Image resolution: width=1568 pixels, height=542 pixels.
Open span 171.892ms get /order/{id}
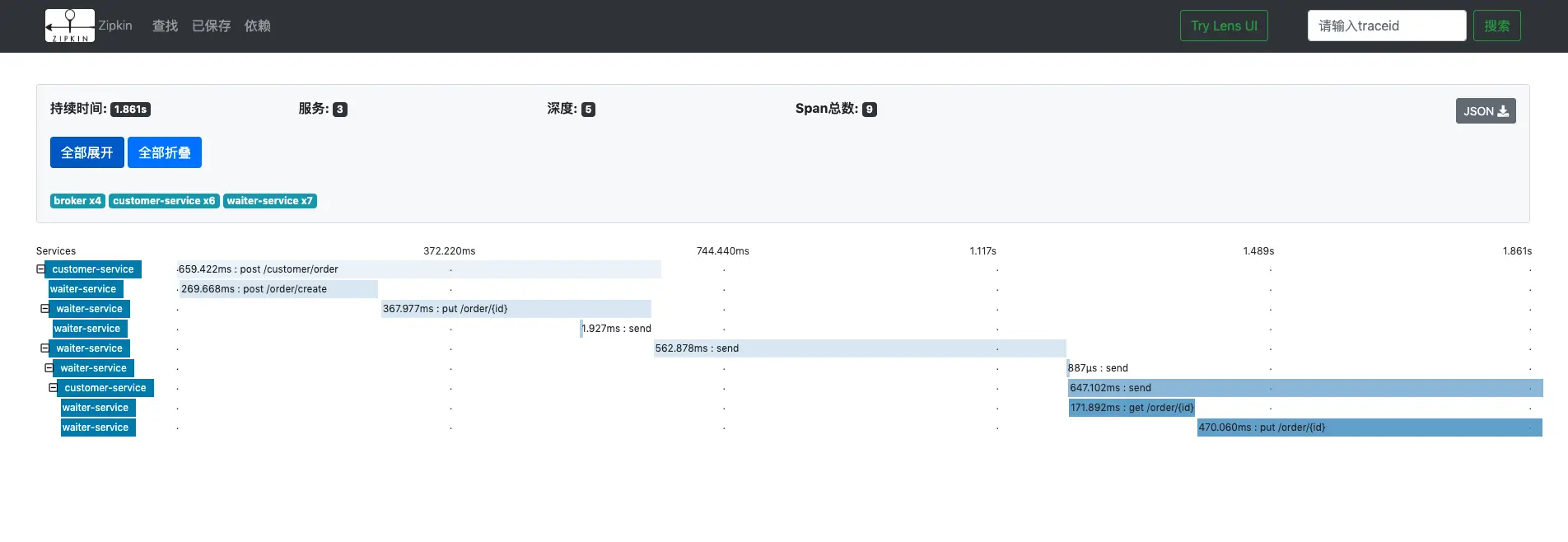point(1132,408)
